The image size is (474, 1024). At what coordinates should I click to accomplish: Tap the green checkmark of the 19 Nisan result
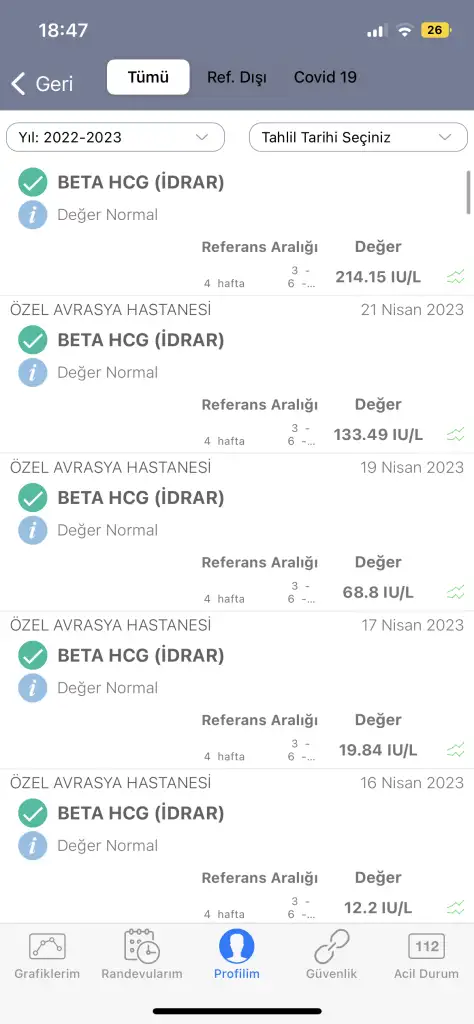(33, 498)
